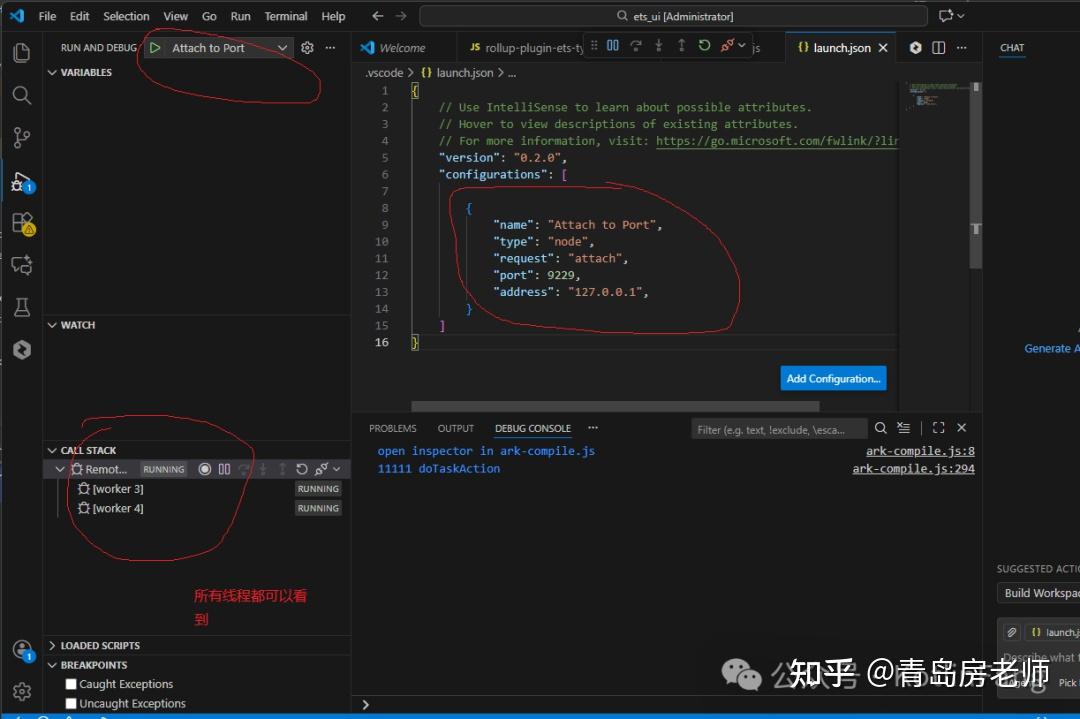Click the Add Configuration button
Image resolution: width=1080 pixels, height=719 pixels.
[833, 378]
